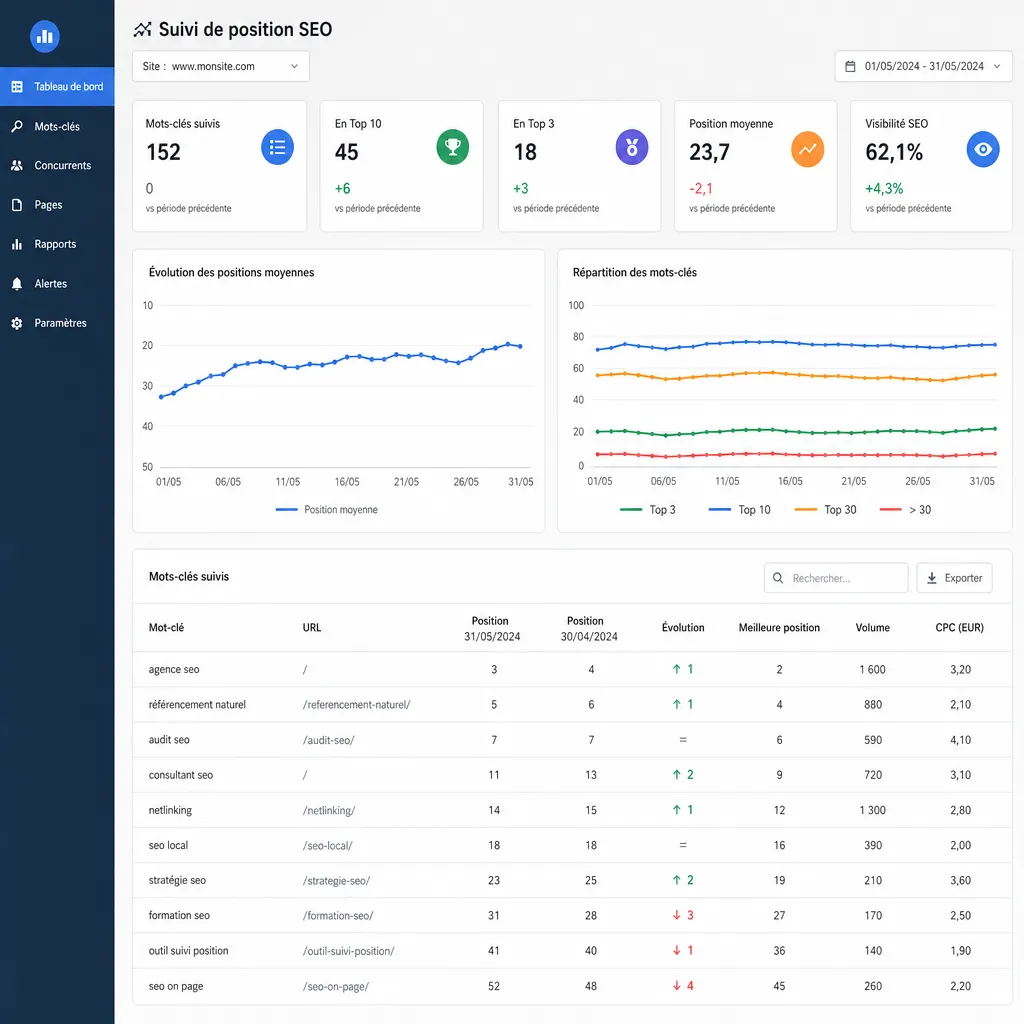1024x1024 pixels.
Task: Toggle the Top 30 series in legend
Action: pos(825,509)
